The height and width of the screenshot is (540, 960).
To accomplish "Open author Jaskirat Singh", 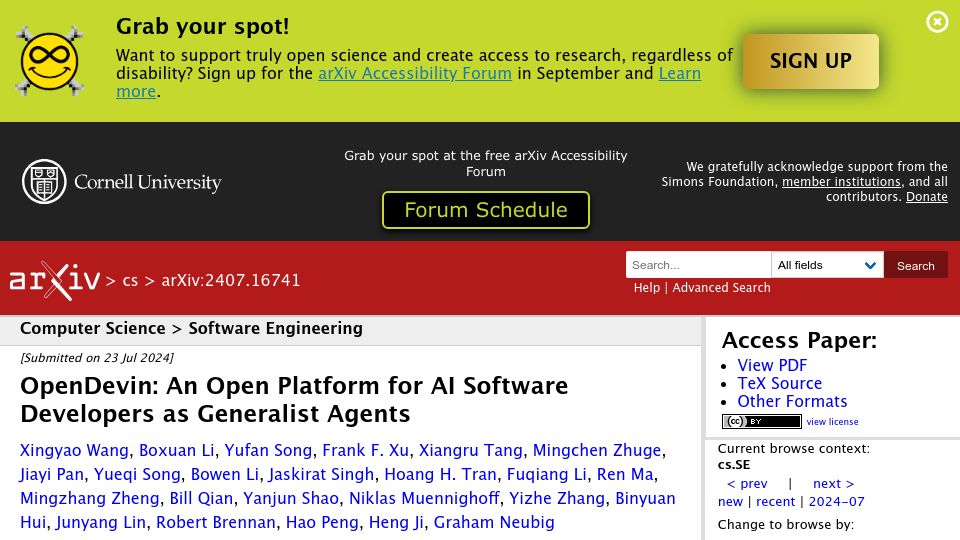I will tap(321, 474).
